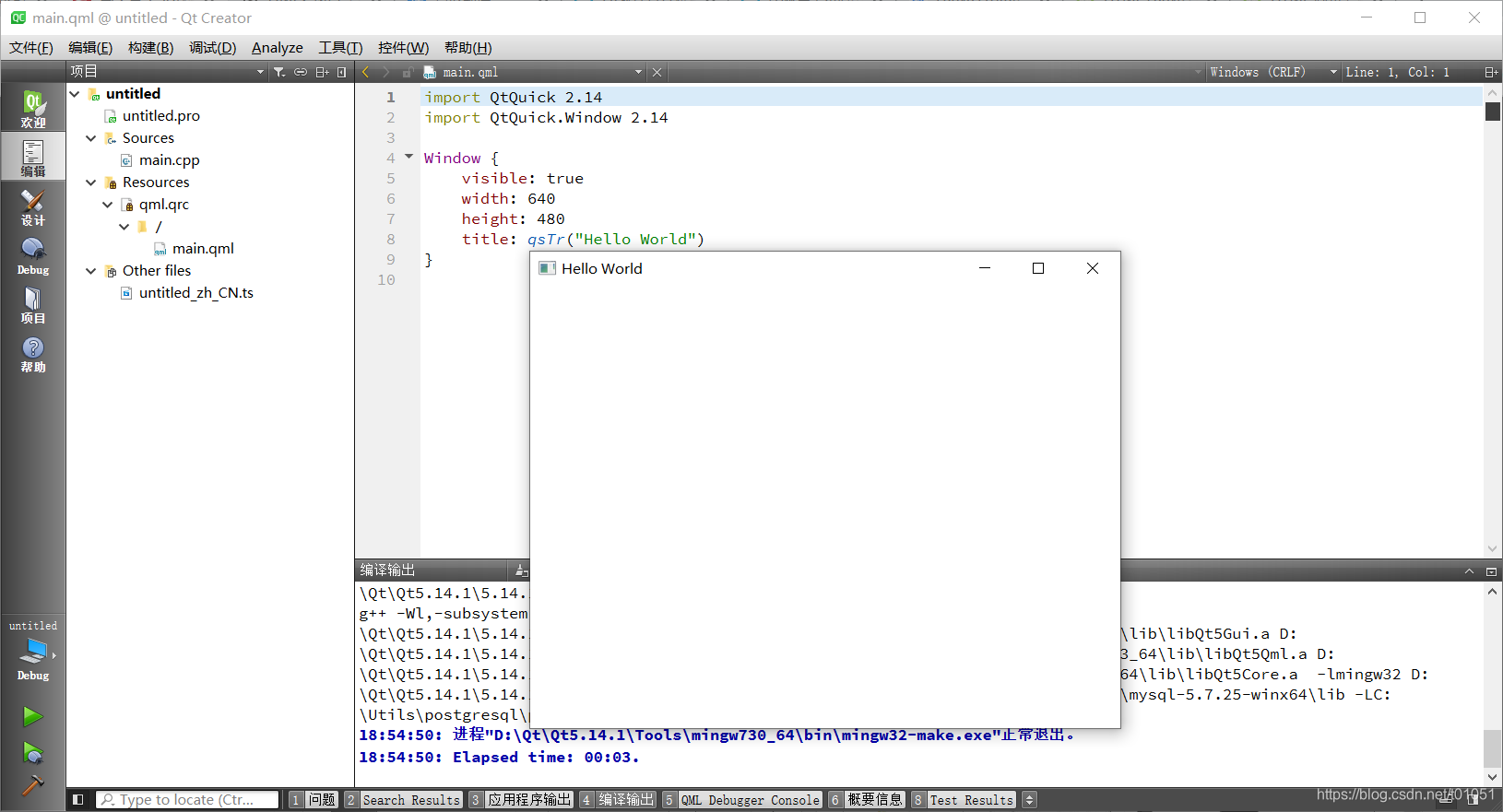Minimize the Hello World window
The width and height of the screenshot is (1503, 812).
click(985, 268)
